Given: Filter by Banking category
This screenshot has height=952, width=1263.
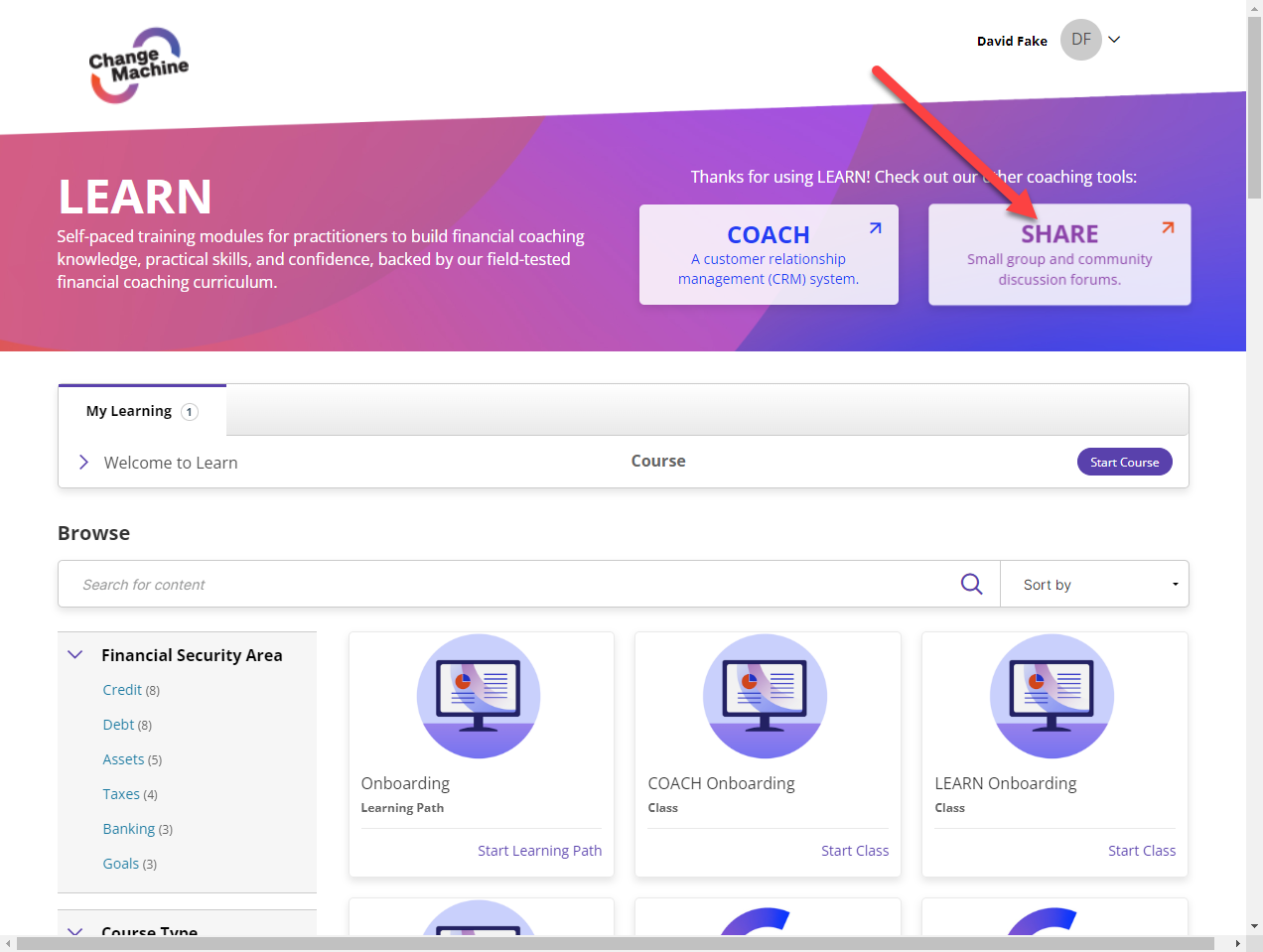Looking at the screenshot, I should pos(129,829).
